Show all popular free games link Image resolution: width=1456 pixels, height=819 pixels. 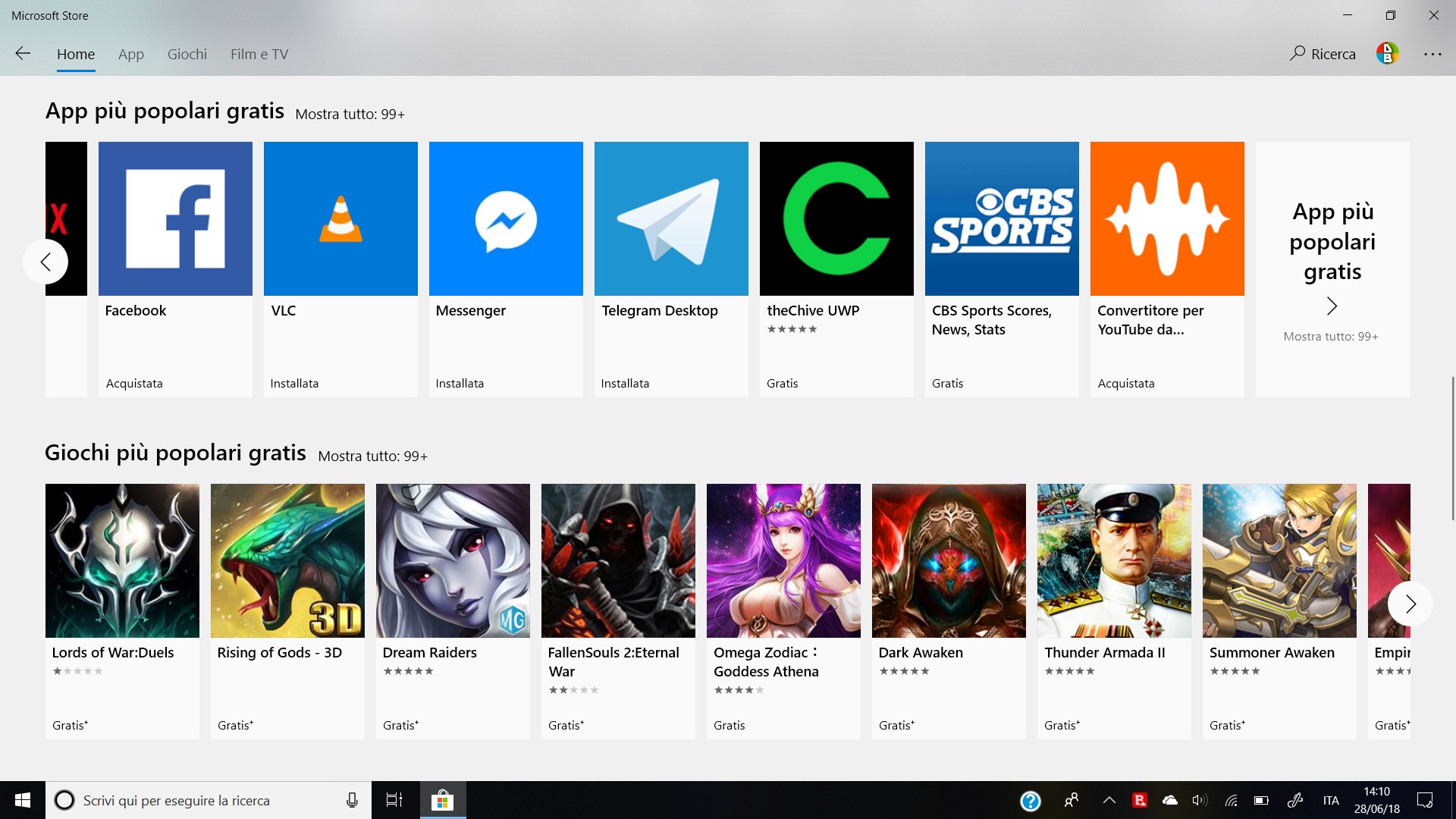(x=372, y=456)
